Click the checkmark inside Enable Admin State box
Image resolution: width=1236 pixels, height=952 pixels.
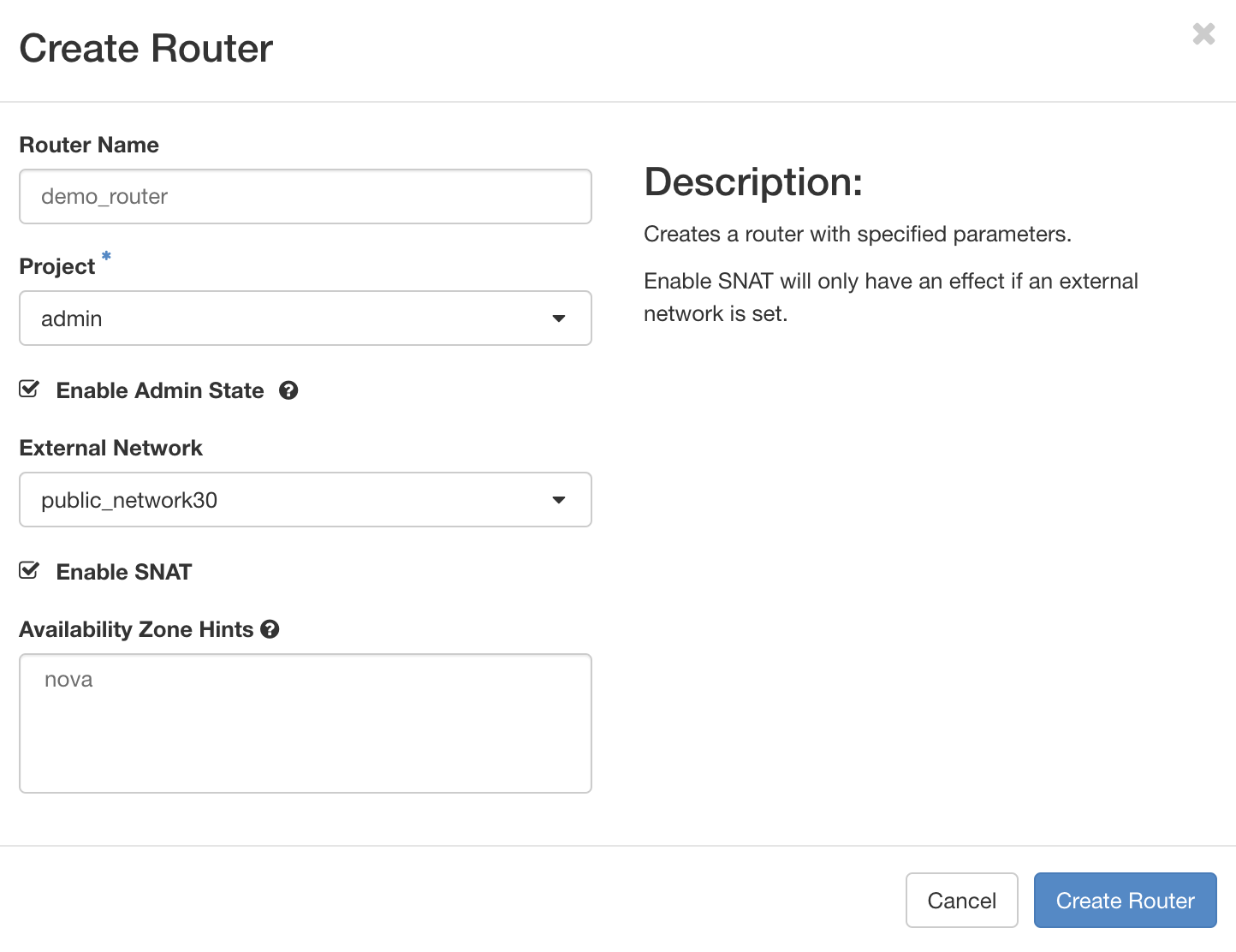point(28,389)
